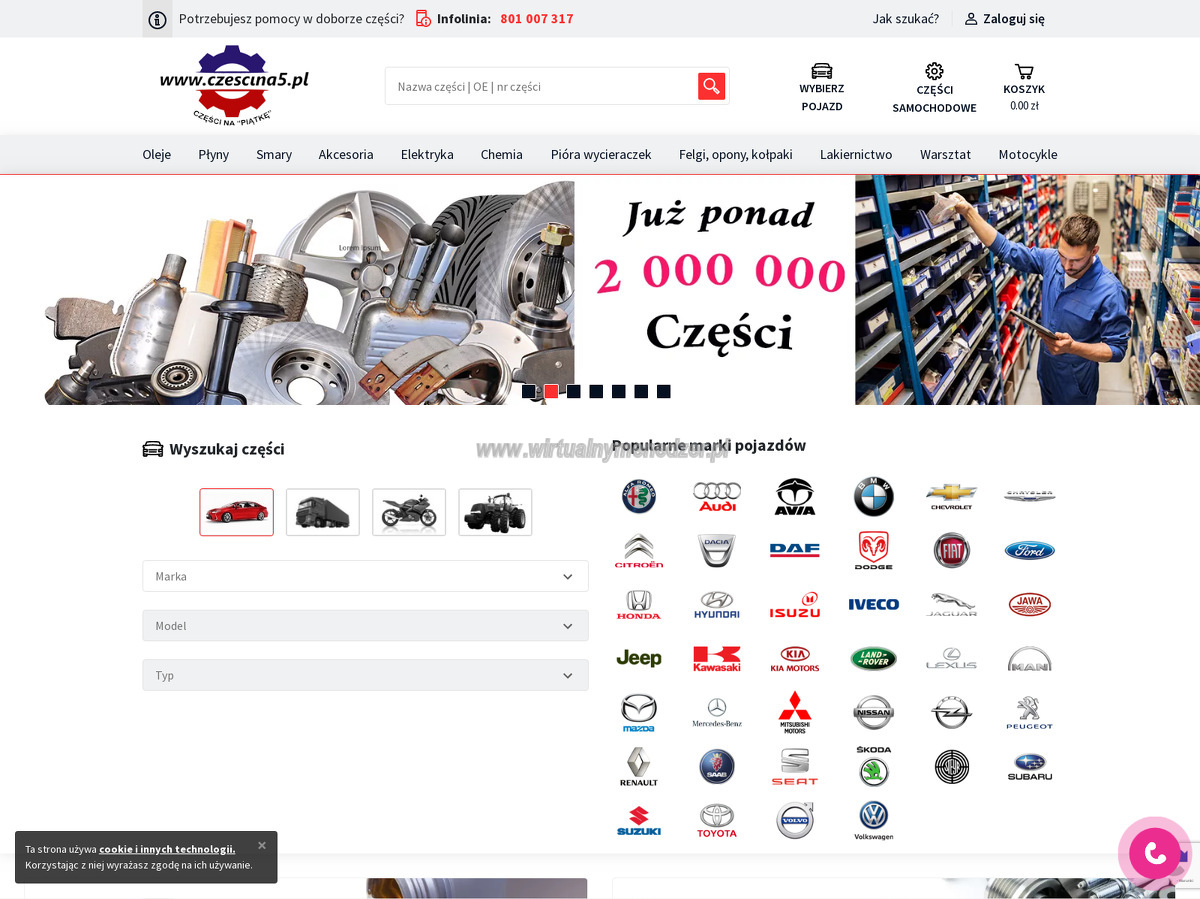Viewport: 1200px width, 899px height.
Task: Select the truck vehicle type
Action: [x=322, y=512]
